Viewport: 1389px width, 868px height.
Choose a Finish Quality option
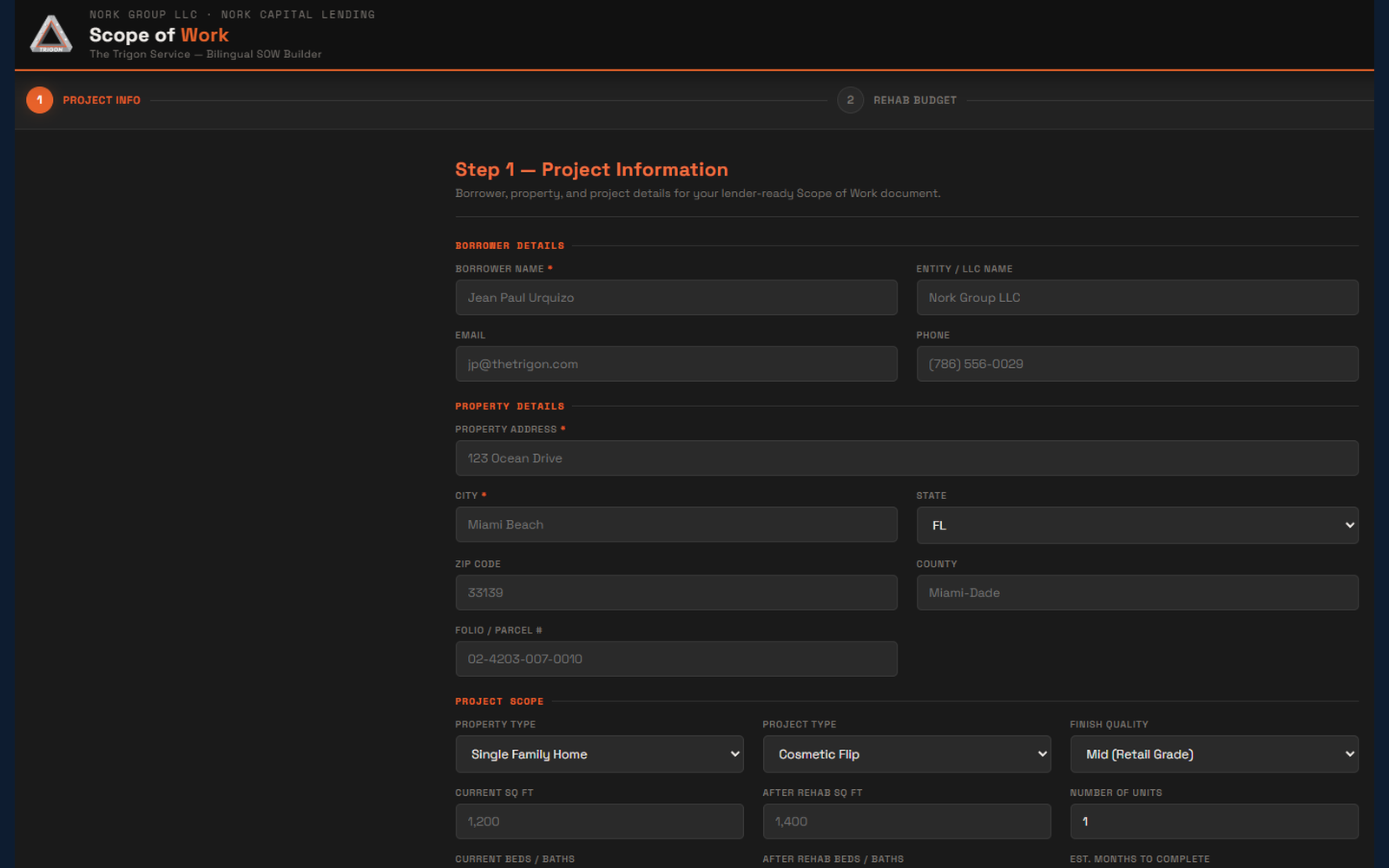click(1215, 754)
